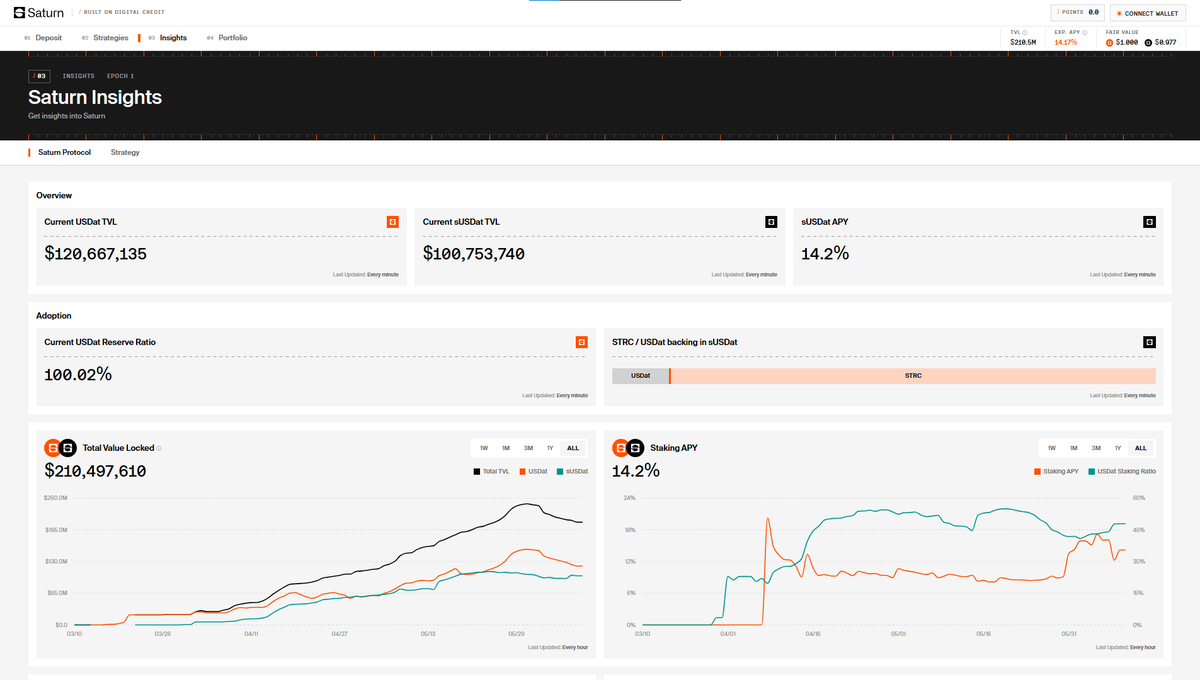Image resolution: width=1200 pixels, height=680 pixels.
Task: Toggle Staking APY legend series
Action: click(x=1056, y=471)
